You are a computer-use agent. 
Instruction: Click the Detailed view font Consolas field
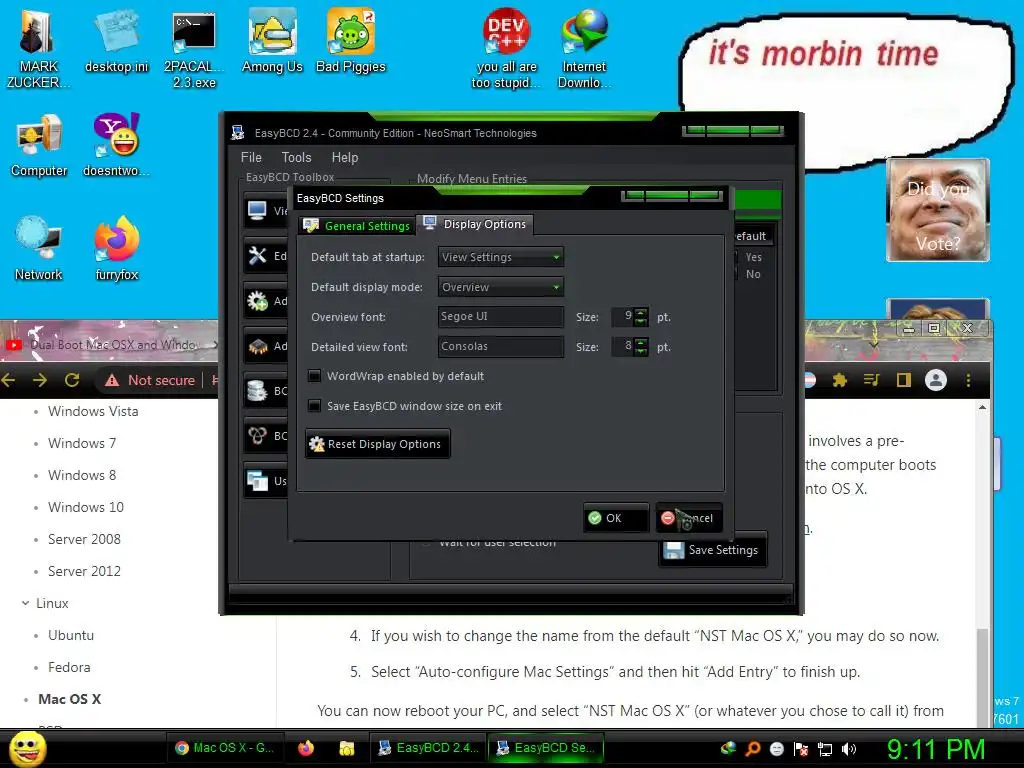click(x=501, y=347)
